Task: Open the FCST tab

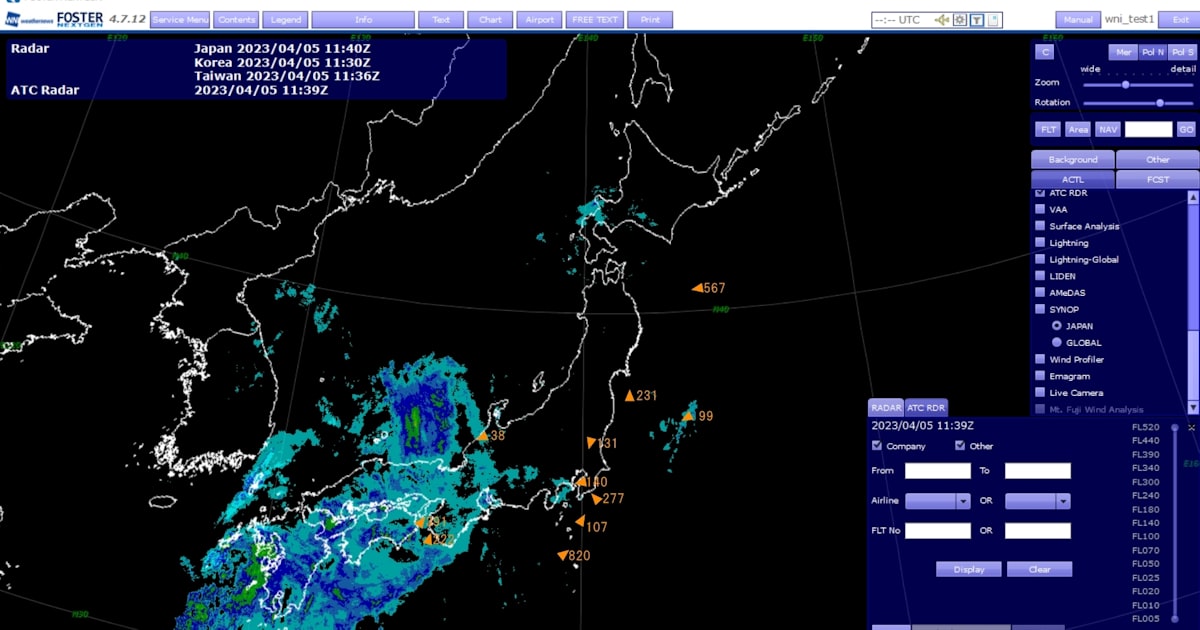Action: pyautogui.click(x=1157, y=180)
